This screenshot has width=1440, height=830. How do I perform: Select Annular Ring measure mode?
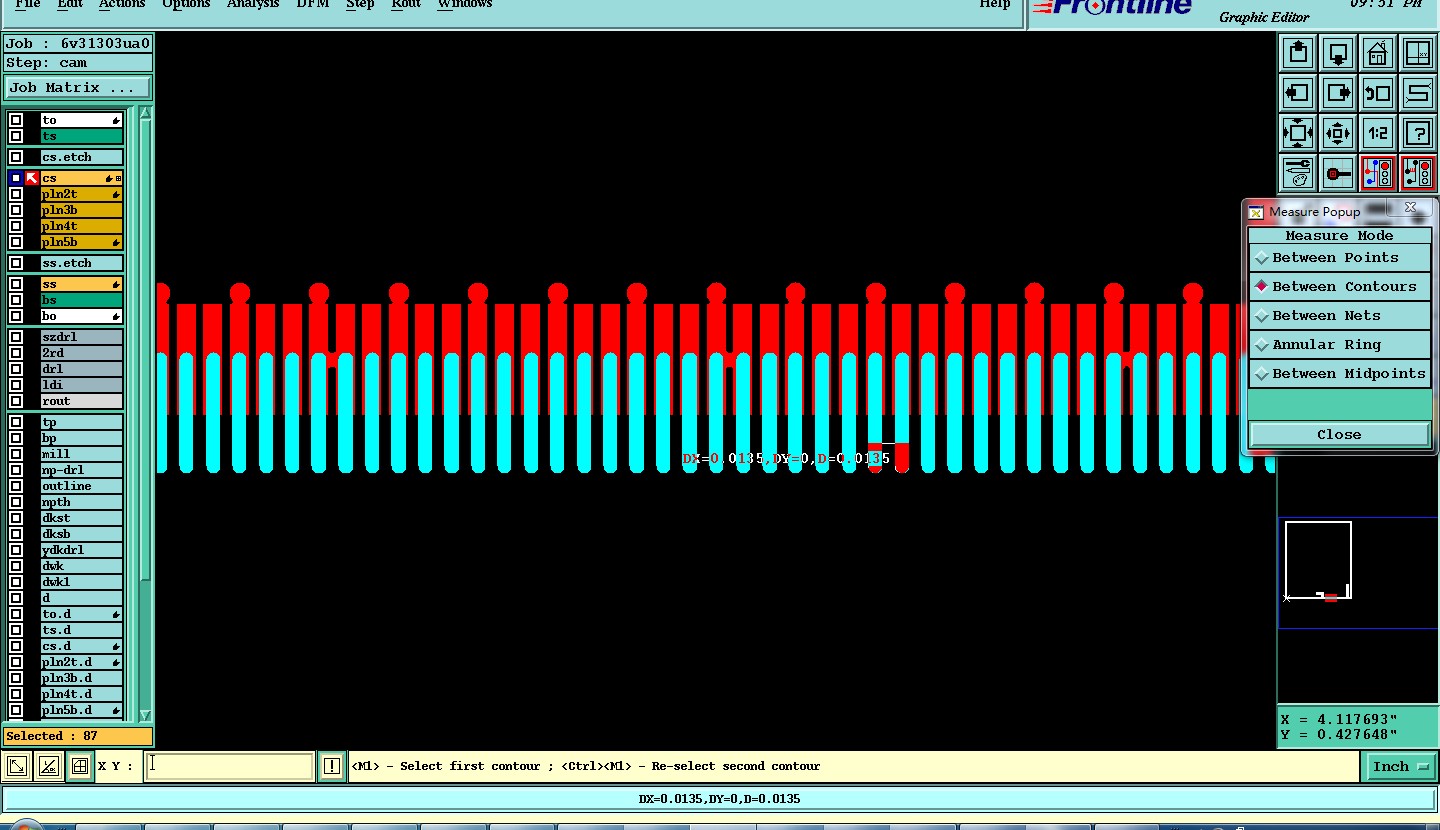point(1339,344)
